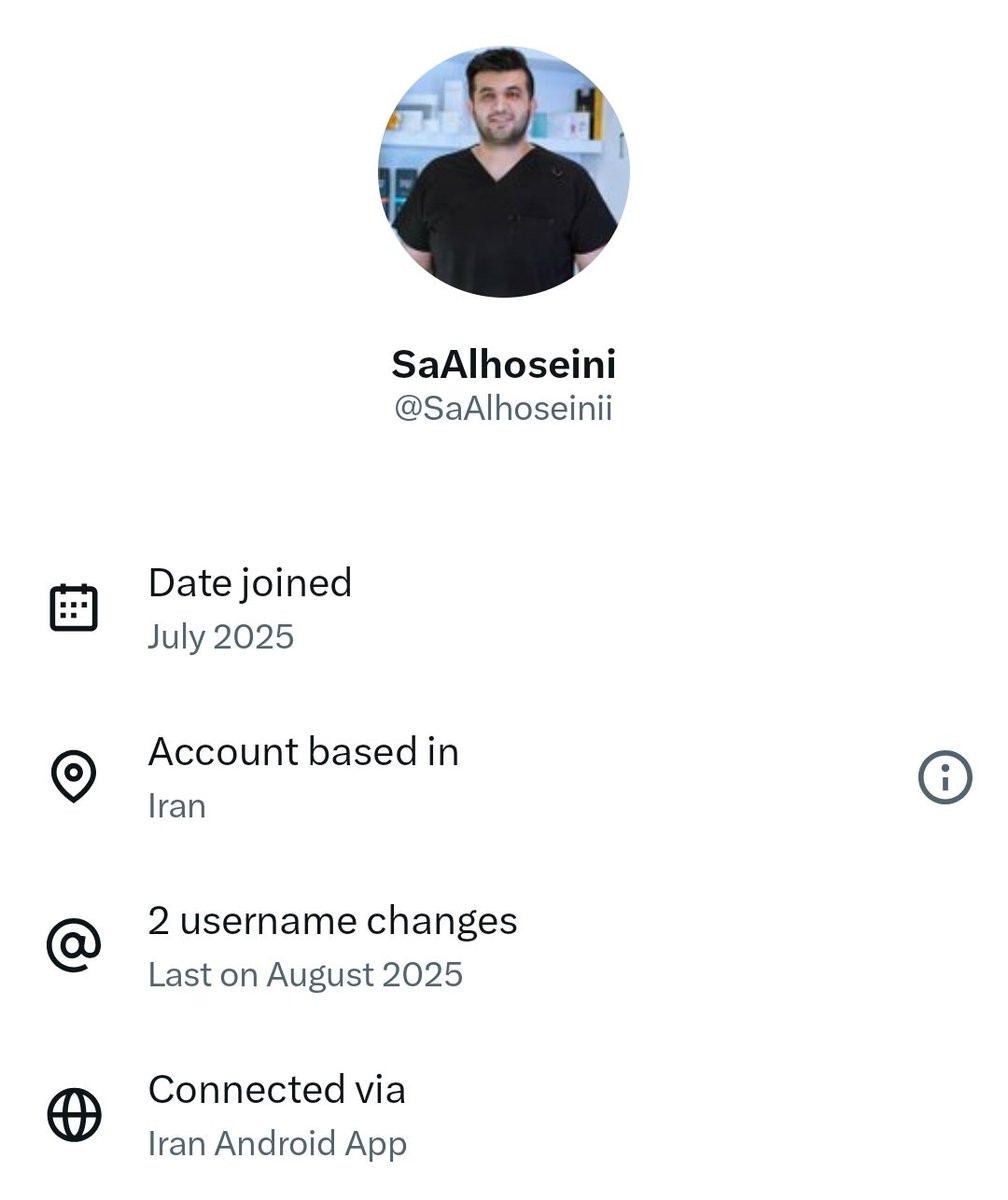Tap the Date joined label

tap(250, 582)
